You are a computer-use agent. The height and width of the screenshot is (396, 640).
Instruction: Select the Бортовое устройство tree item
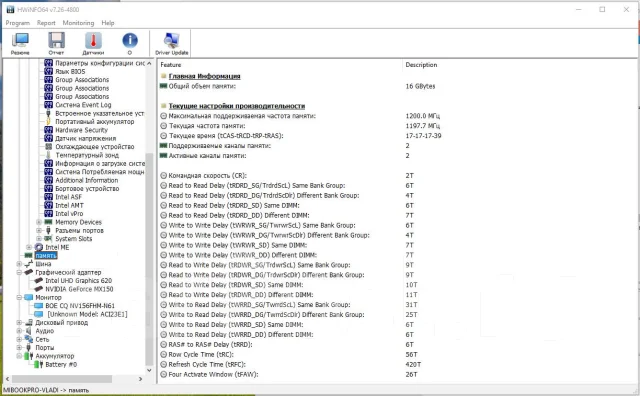pyautogui.click(x=87, y=189)
